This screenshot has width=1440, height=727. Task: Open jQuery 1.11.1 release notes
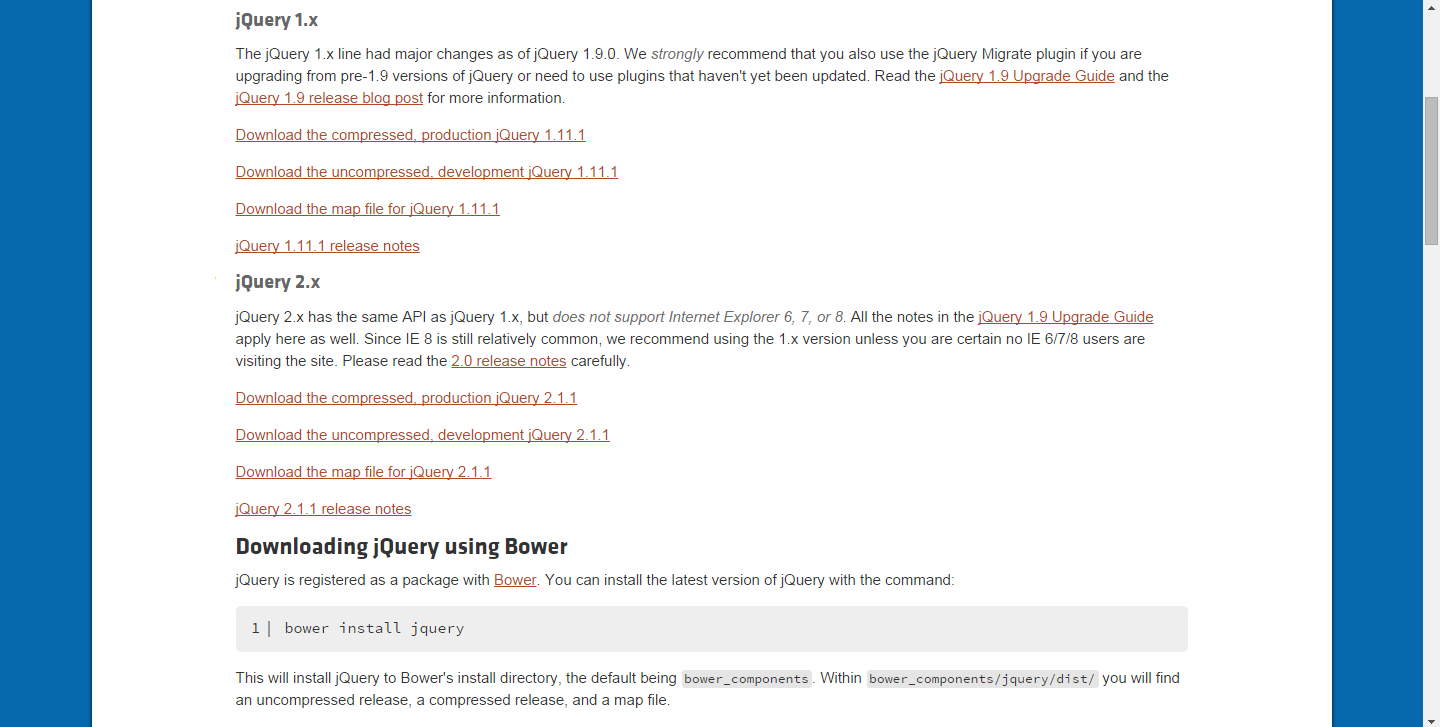click(328, 246)
